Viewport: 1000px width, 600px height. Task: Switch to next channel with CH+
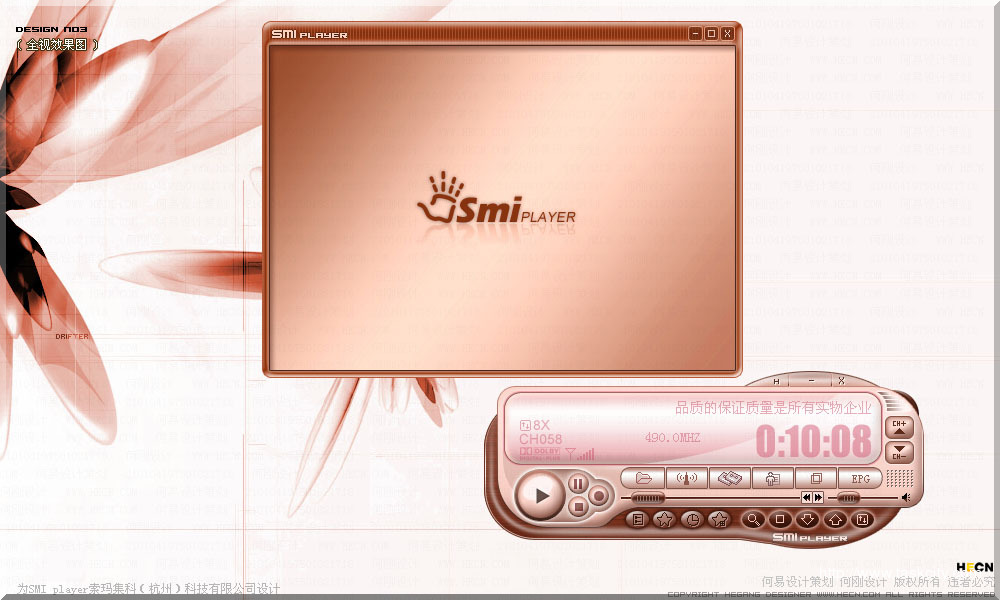(x=898, y=426)
